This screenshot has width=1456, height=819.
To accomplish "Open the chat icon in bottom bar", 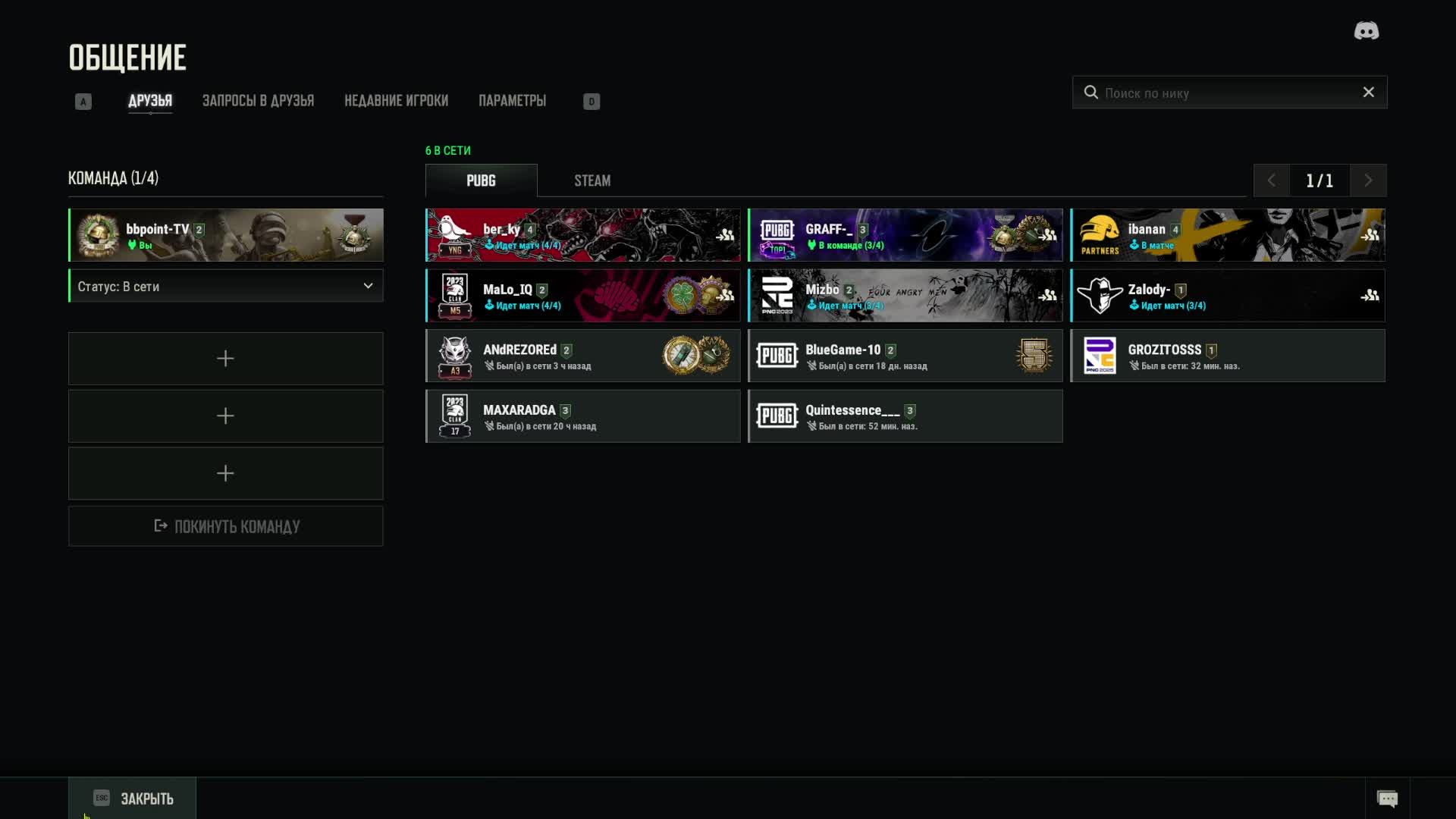I will coord(1387,799).
